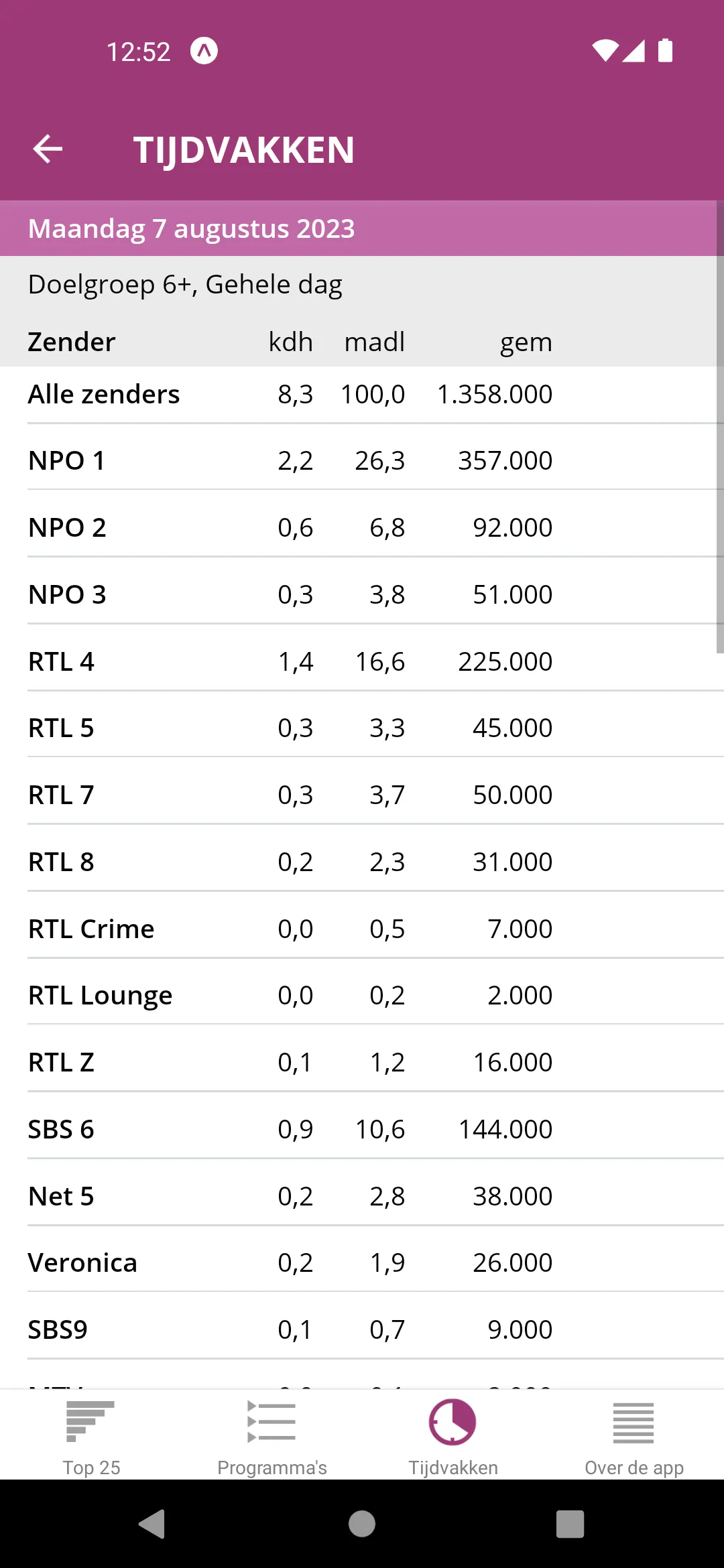Screen dimensions: 724x1568
Task: Open the Over de app icon
Action: (633, 1422)
